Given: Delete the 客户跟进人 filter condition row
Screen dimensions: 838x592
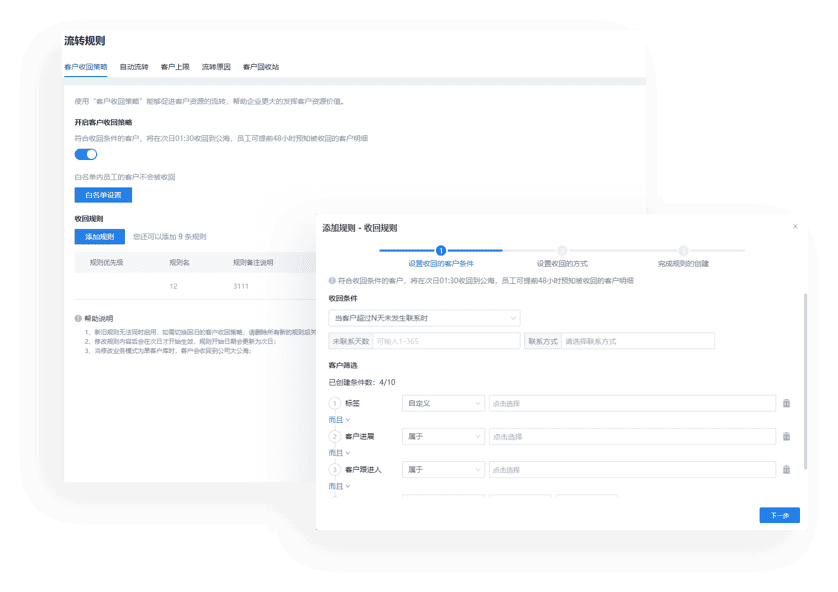Looking at the screenshot, I should pos(786,469).
